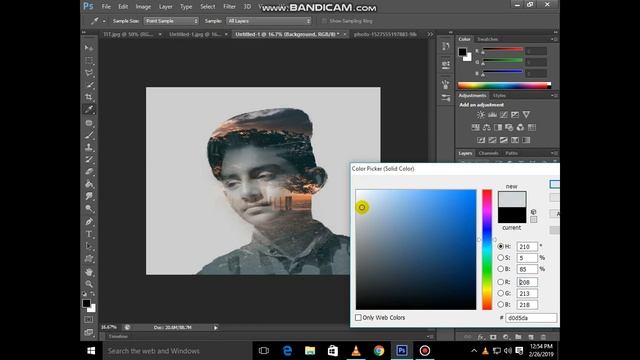Open layer style fx menu
Screen dimensions: 640x360
[x=481, y=337]
